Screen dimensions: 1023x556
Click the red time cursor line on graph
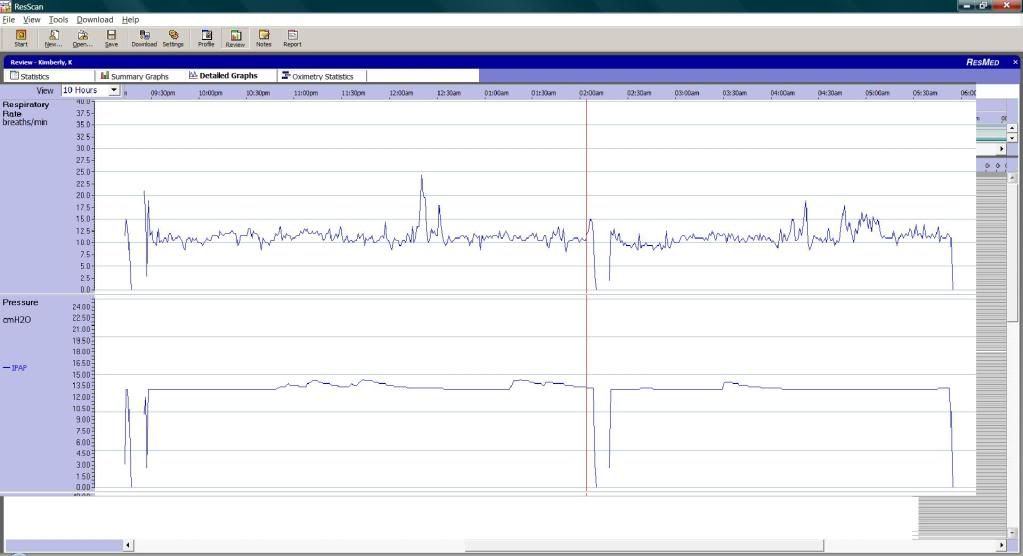(586, 300)
